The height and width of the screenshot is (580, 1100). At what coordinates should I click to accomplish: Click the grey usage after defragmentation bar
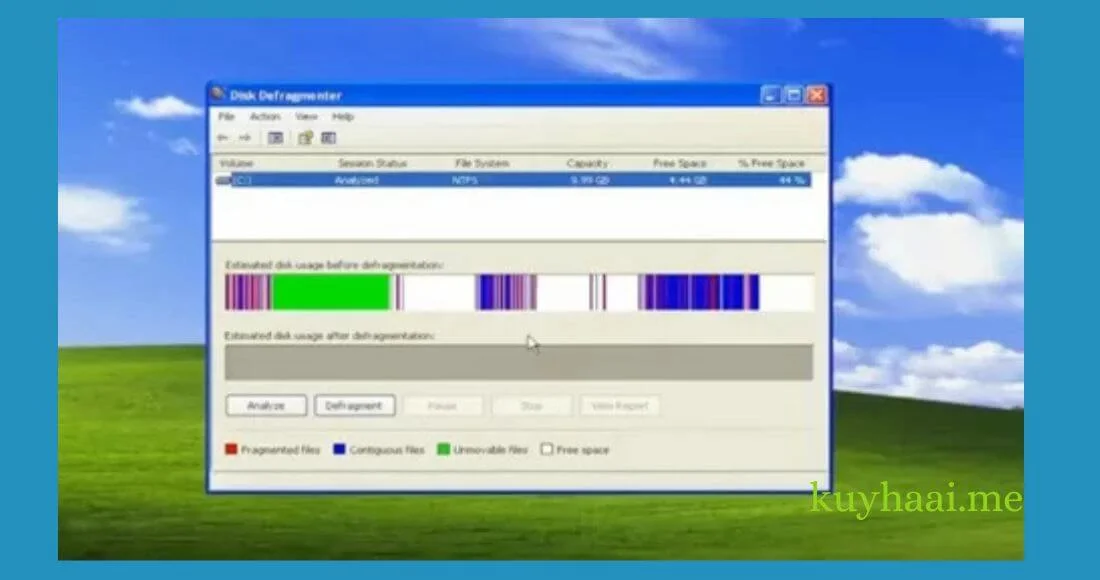click(519, 362)
